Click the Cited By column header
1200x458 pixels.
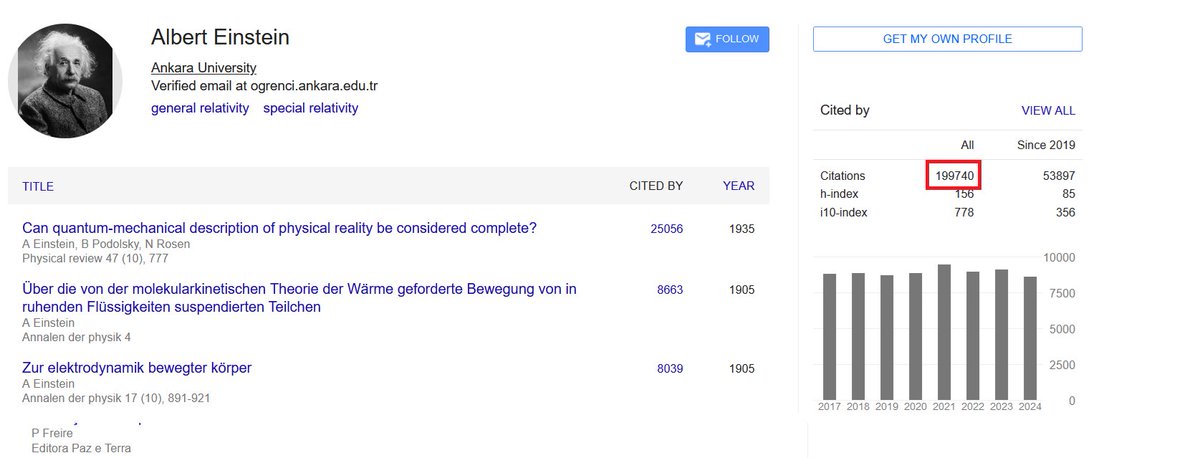pyautogui.click(x=656, y=186)
